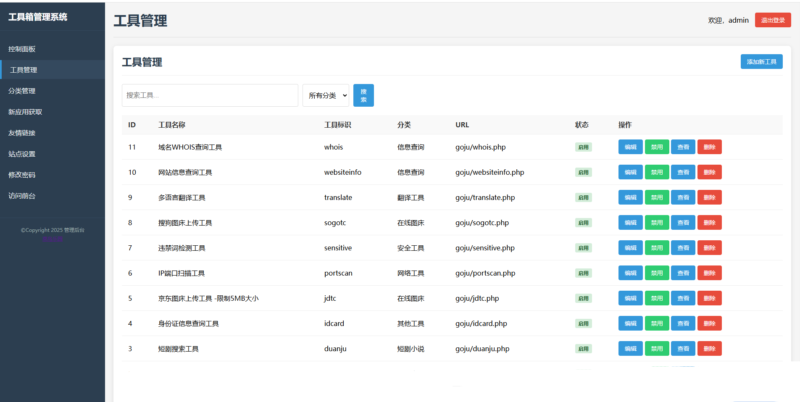Click the tool name 域名WHOIS查询工具
The image size is (800, 402).
click(x=190, y=147)
